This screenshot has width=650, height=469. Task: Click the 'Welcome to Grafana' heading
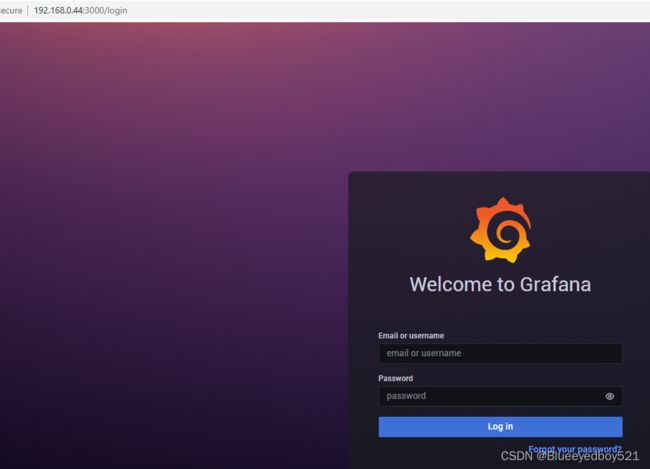[x=500, y=284]
